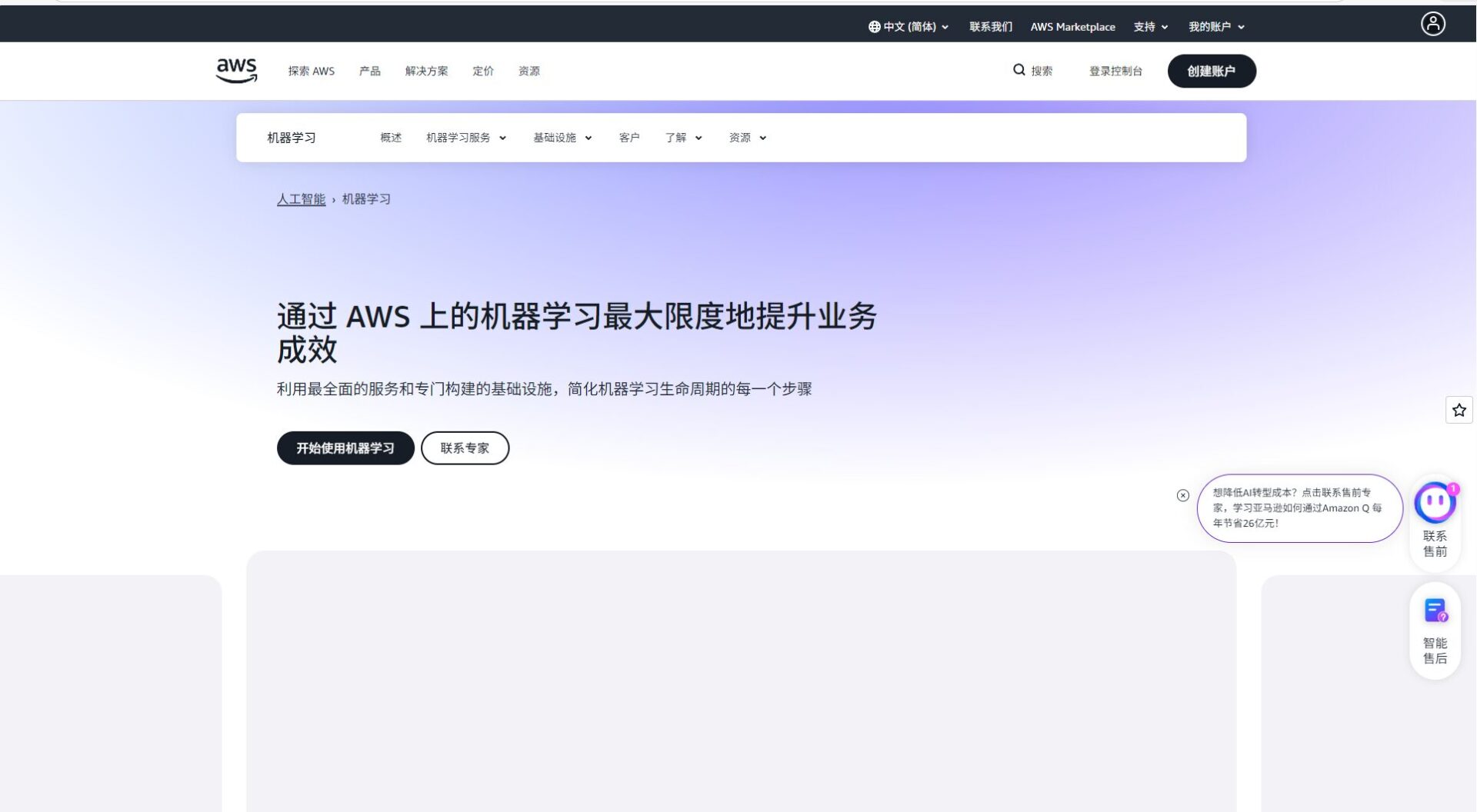Open the 智能售后 assistant
The image size is (1477, 812).
click(1434, 609)
